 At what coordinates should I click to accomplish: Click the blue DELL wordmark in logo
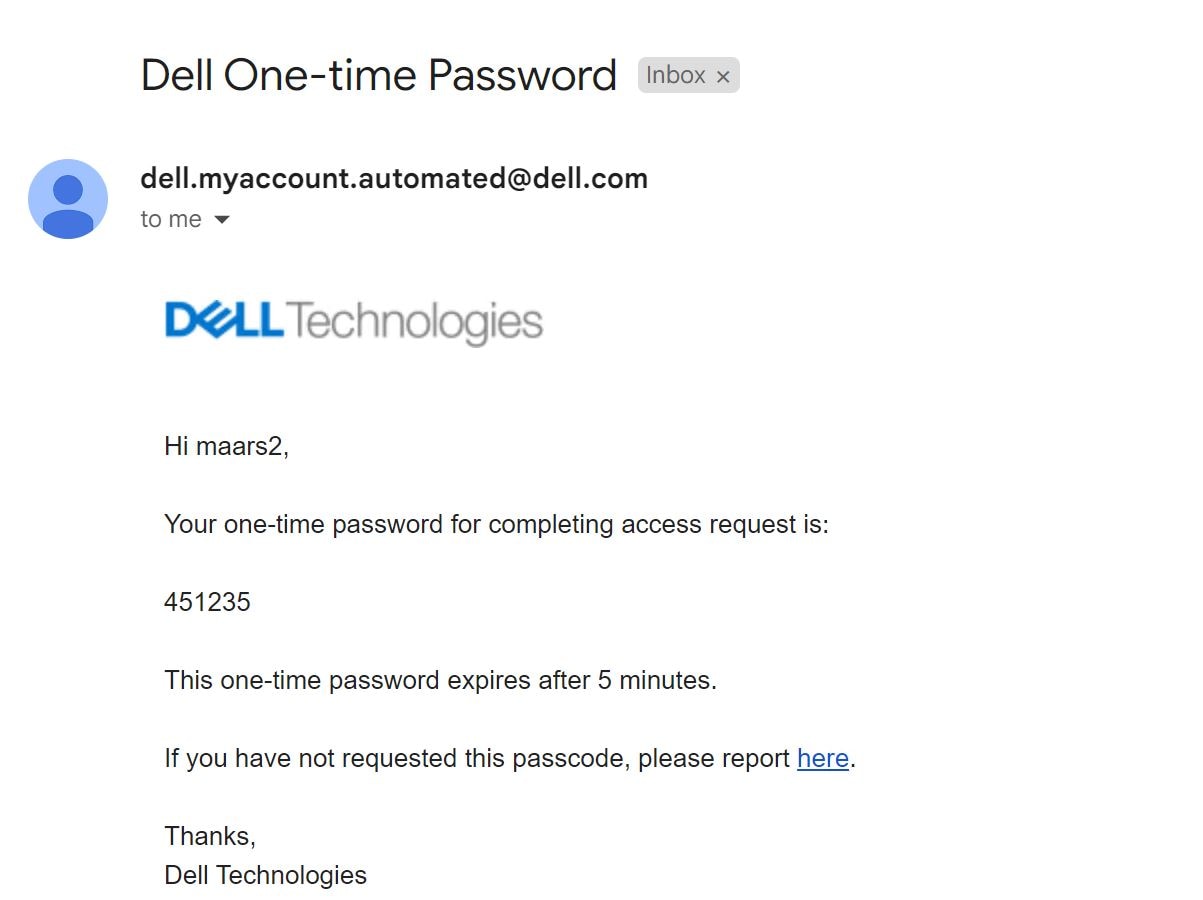225,321
